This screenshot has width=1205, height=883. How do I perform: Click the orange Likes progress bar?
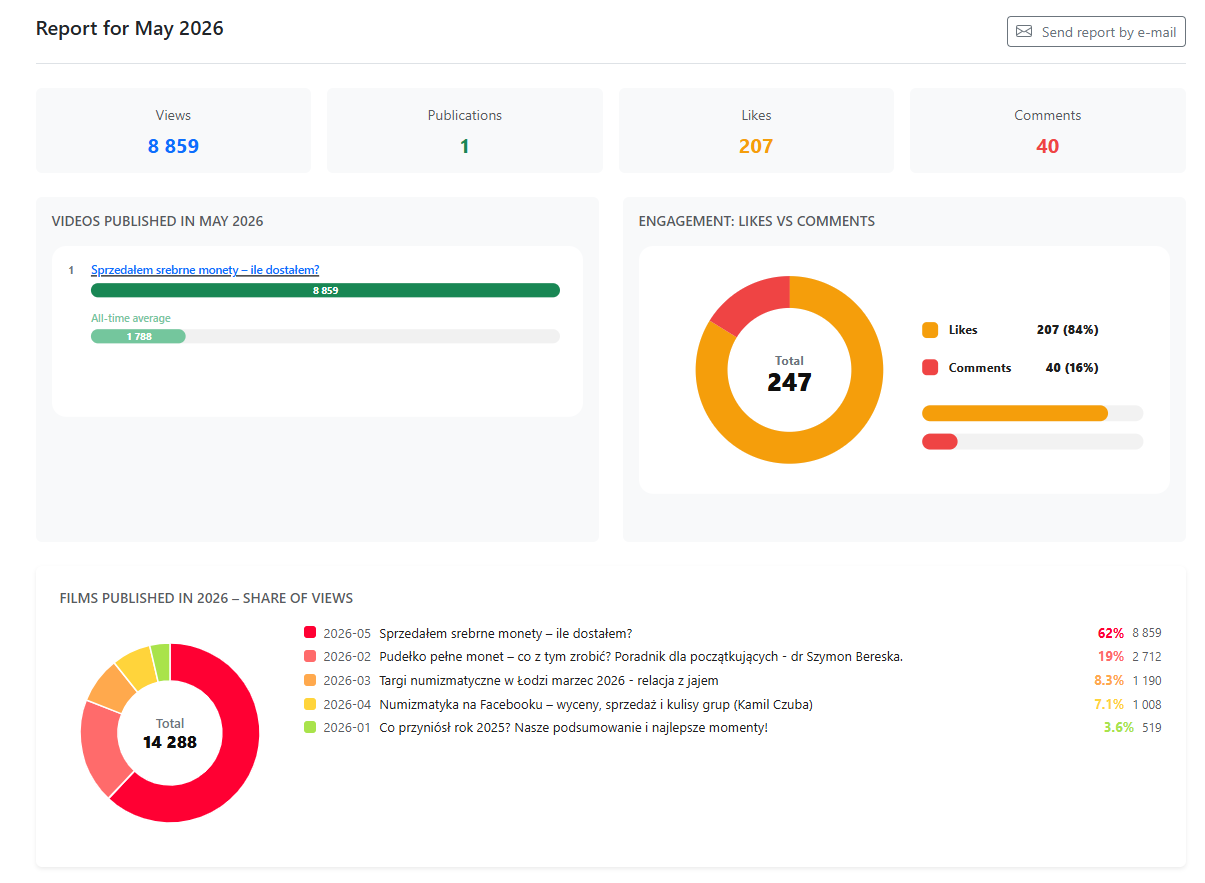pyautogui.click(x=1015, y=413)
